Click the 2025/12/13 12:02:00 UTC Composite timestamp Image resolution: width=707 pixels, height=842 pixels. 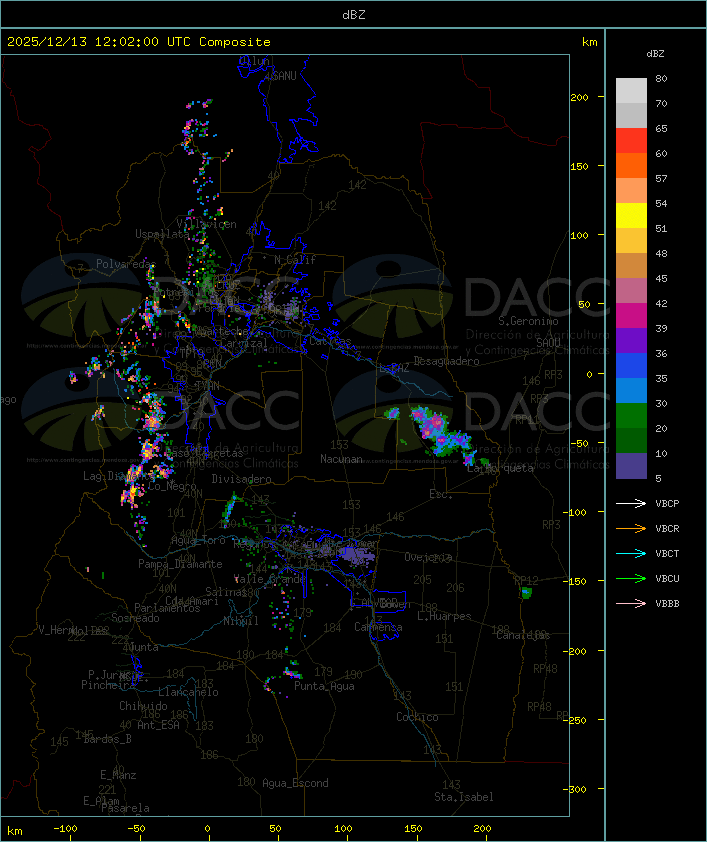pos(139,42)
